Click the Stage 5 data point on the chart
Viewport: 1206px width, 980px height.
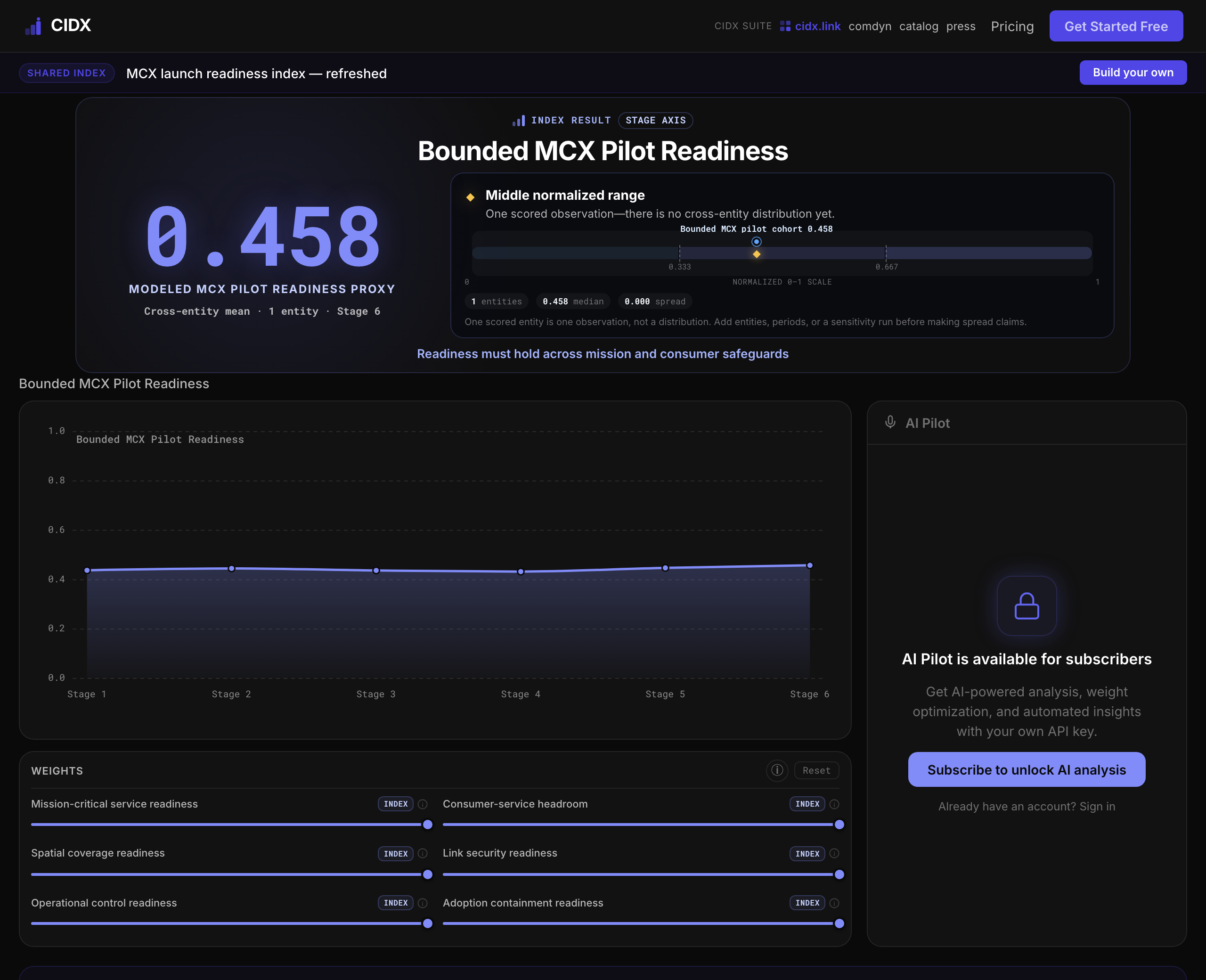tap(665, 568)
